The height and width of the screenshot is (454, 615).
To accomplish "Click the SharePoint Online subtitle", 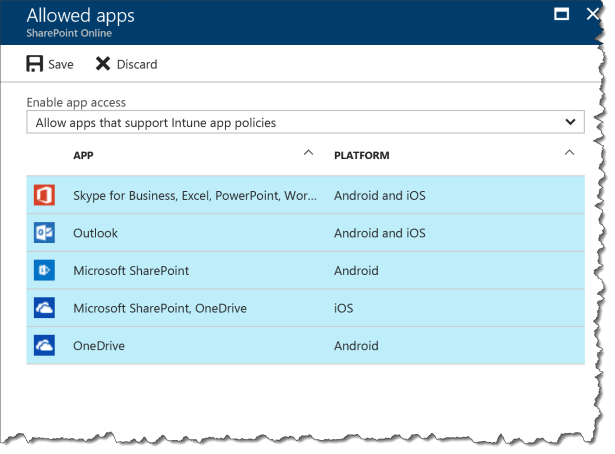I will (x=69, y=33).
